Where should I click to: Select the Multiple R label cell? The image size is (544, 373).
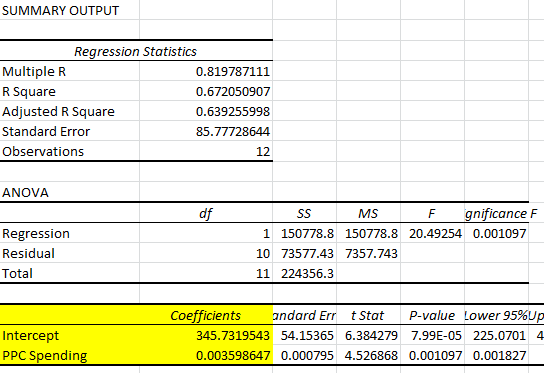tap(69, 71)
